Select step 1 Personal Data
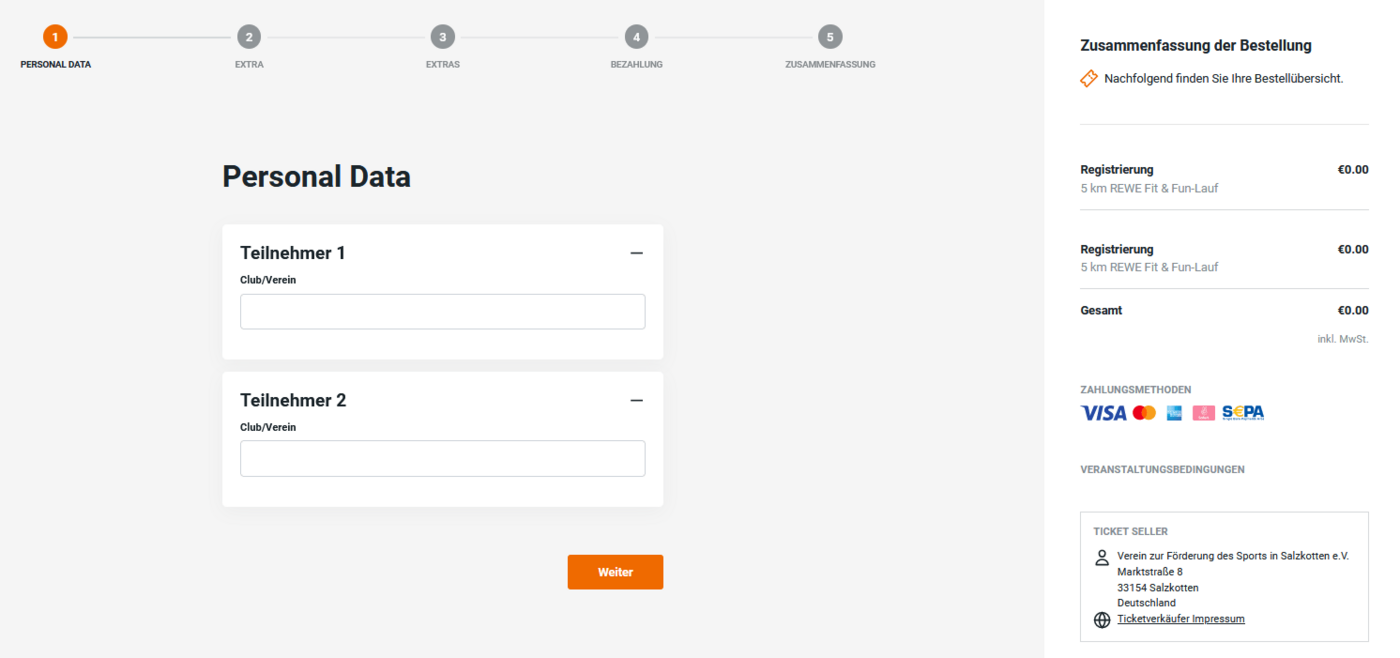The height and width of the screenshot is (658, 1400). (55, 37)
